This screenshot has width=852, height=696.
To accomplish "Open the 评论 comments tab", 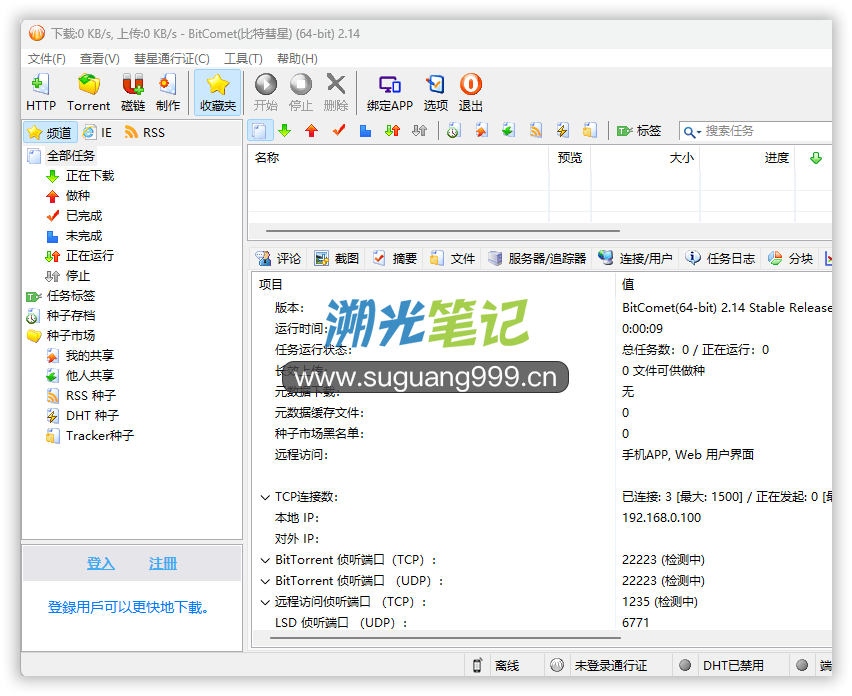I will point(278,259).
